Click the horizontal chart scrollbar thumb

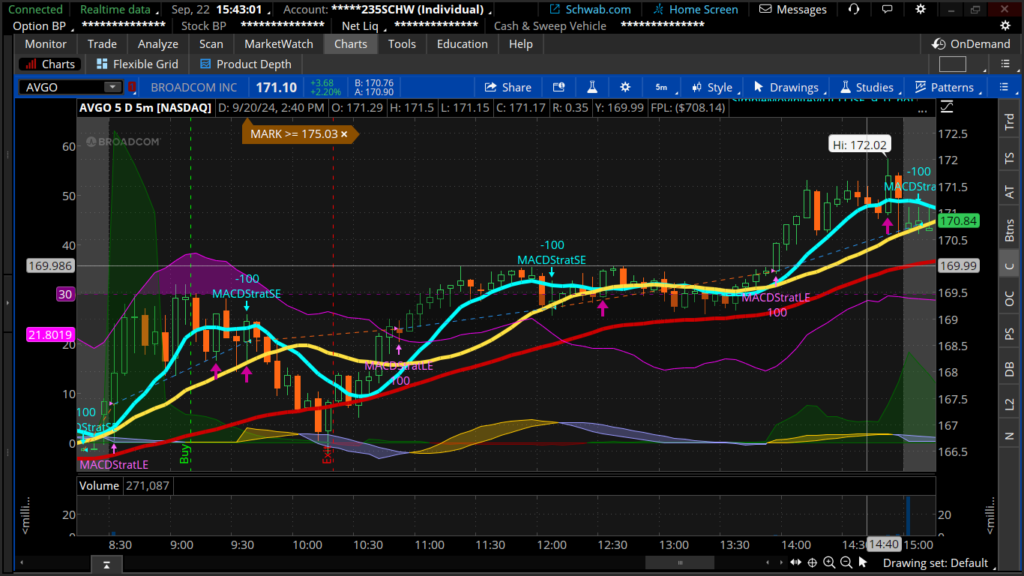[680, 562]
